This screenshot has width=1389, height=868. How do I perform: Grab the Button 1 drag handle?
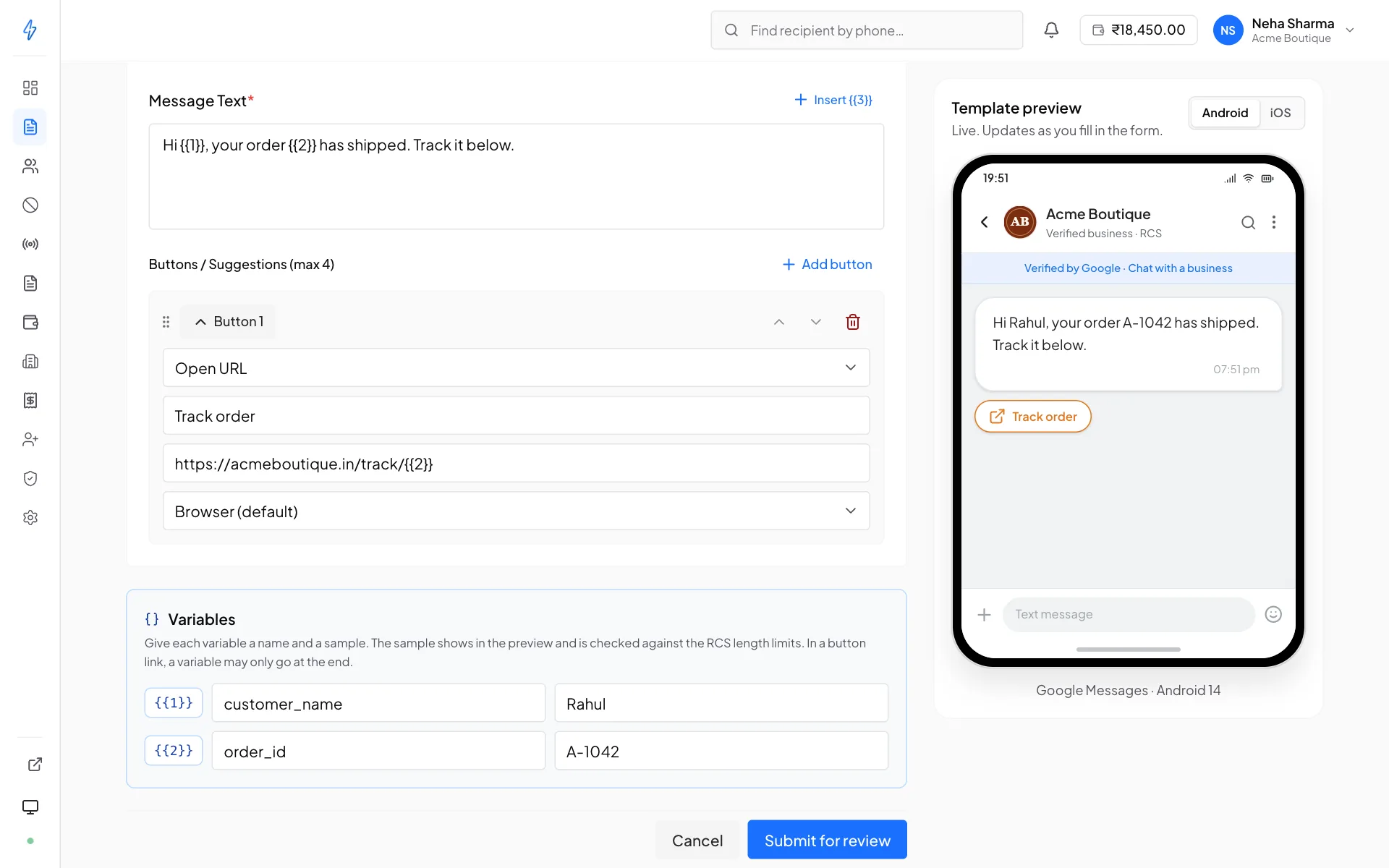click(x=166, y=322)
